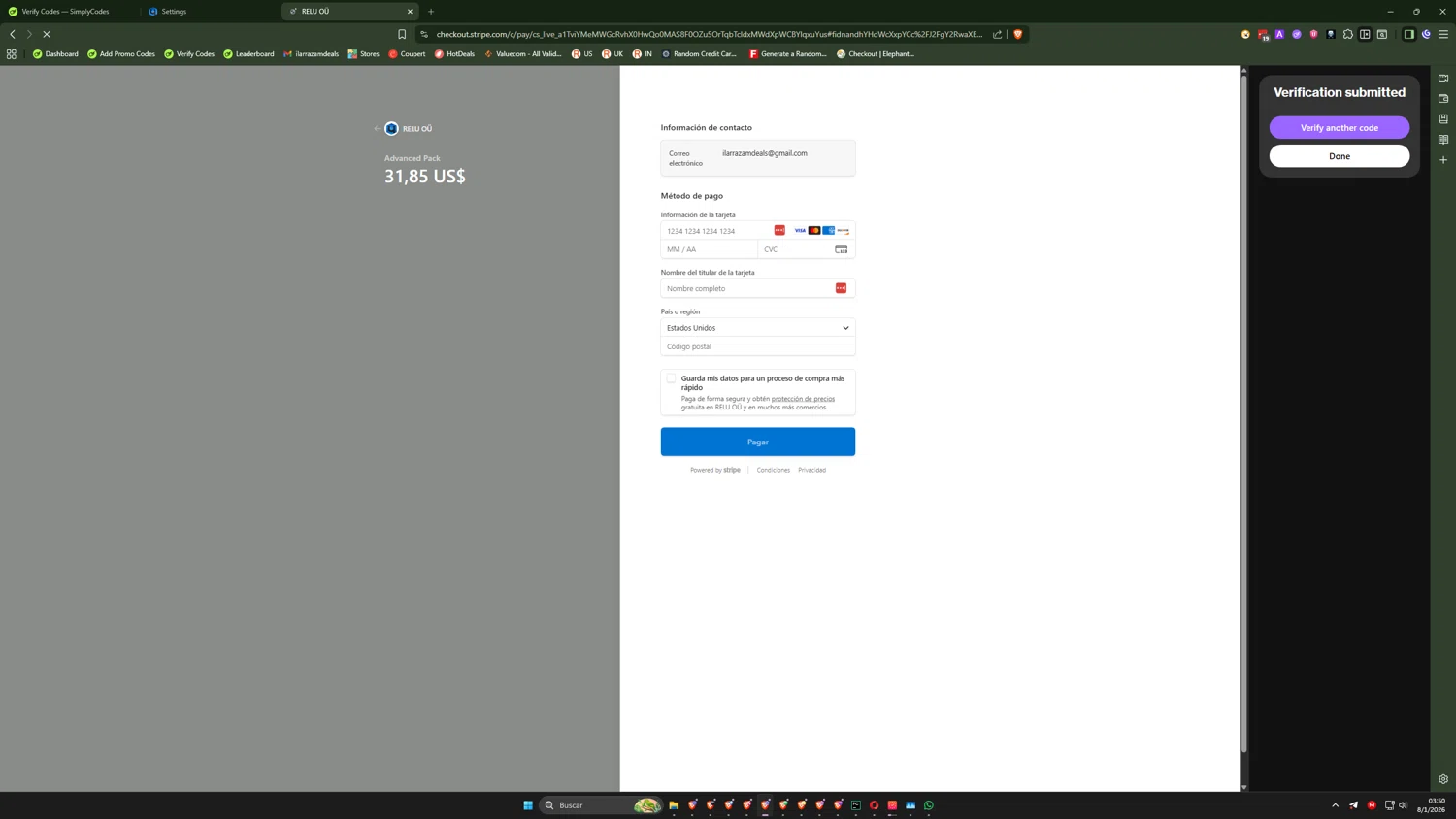1456x819 pixels.
Task: Open the Extensions puzzle icon
Action: [x=1348, y=34]
